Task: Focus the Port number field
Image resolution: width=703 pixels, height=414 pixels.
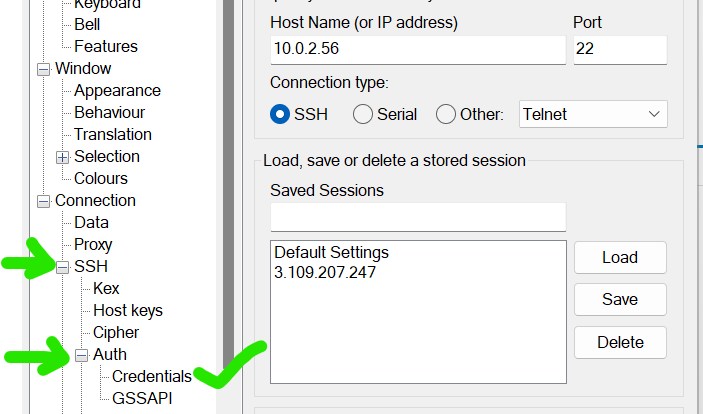Action: pos(620,49)
